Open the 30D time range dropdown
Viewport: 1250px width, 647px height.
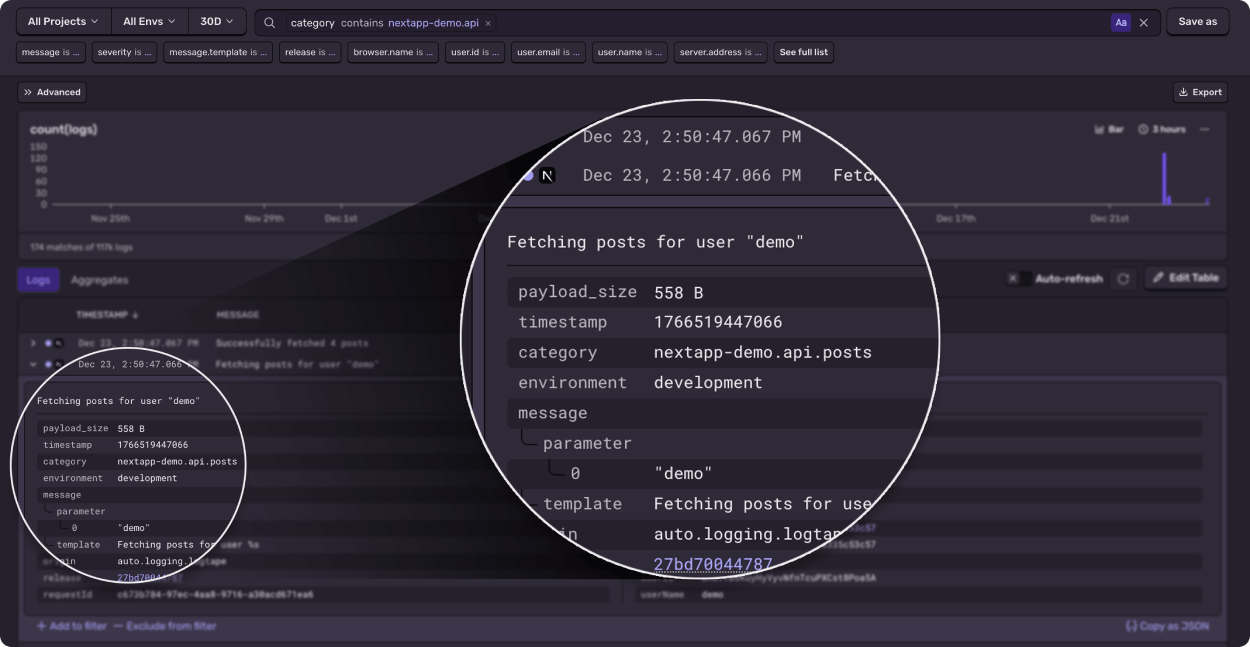tap(216, 21)
